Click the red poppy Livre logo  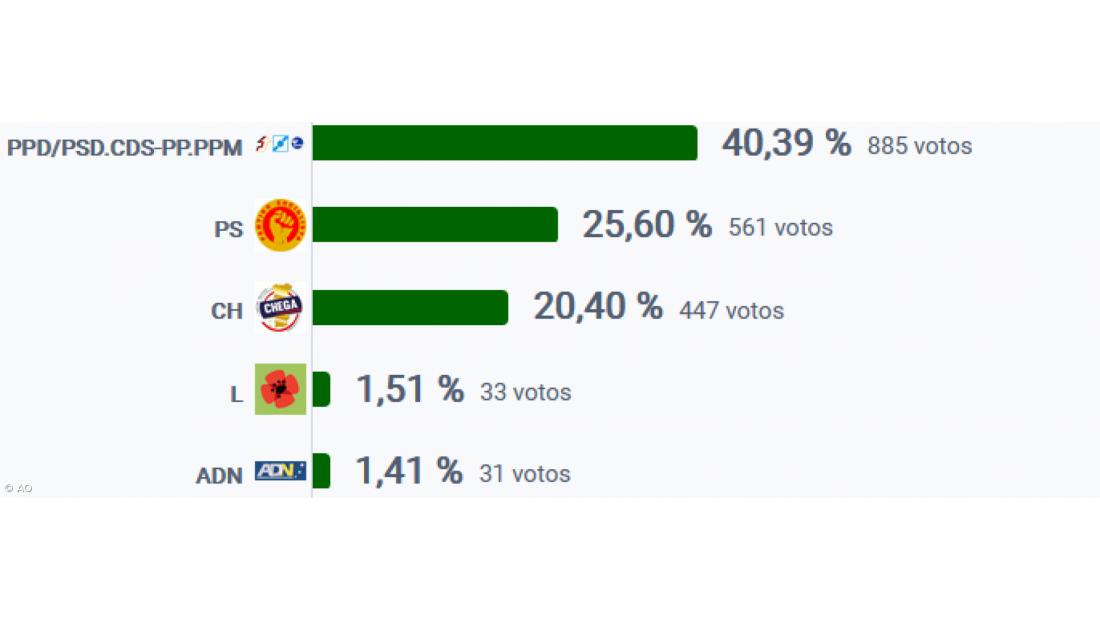[280, 389]
